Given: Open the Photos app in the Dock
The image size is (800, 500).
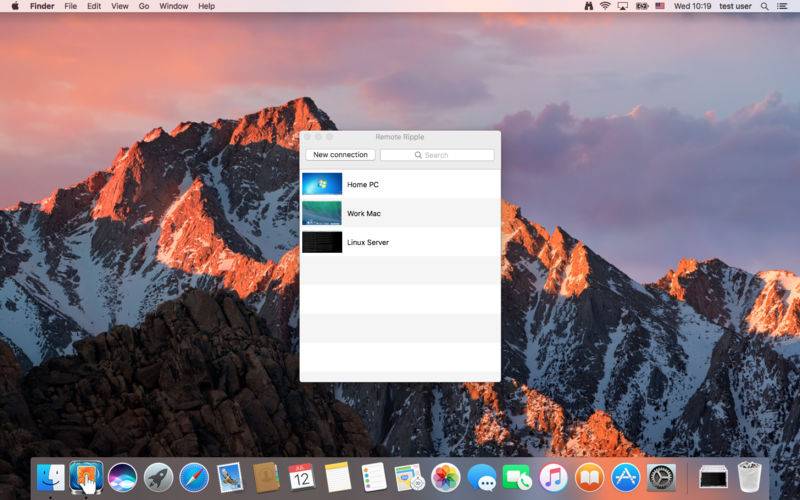Looking at the screenshot, I should (x=445, y=477).
